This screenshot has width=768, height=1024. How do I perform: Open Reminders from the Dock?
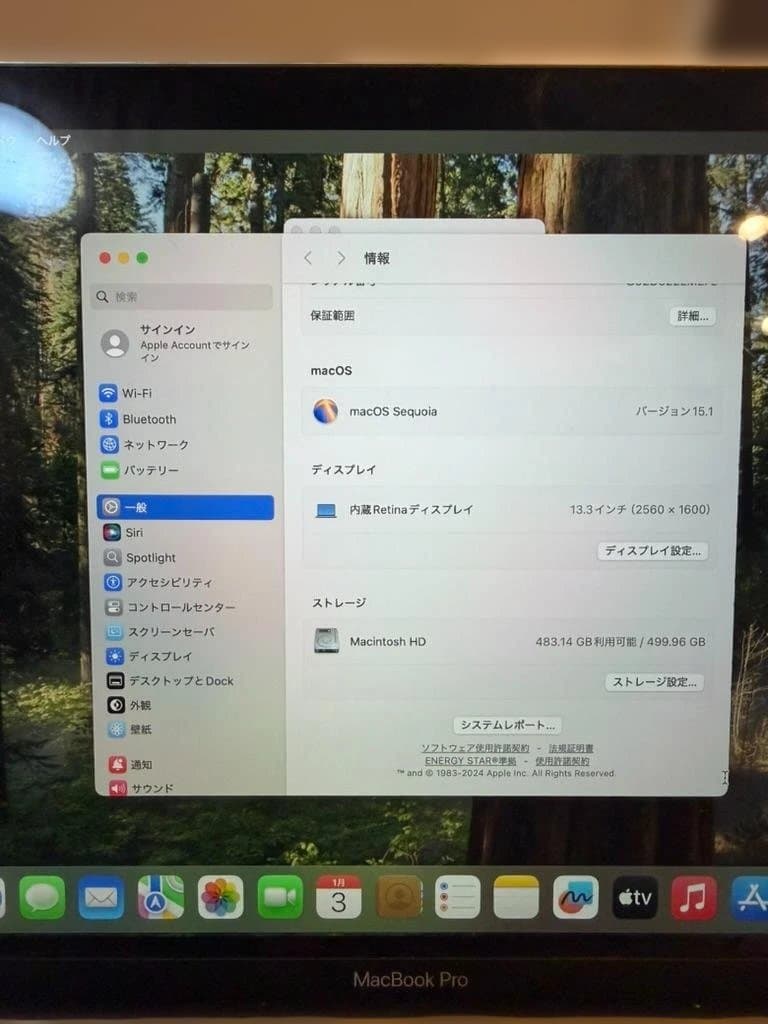(x=457, y=897)
